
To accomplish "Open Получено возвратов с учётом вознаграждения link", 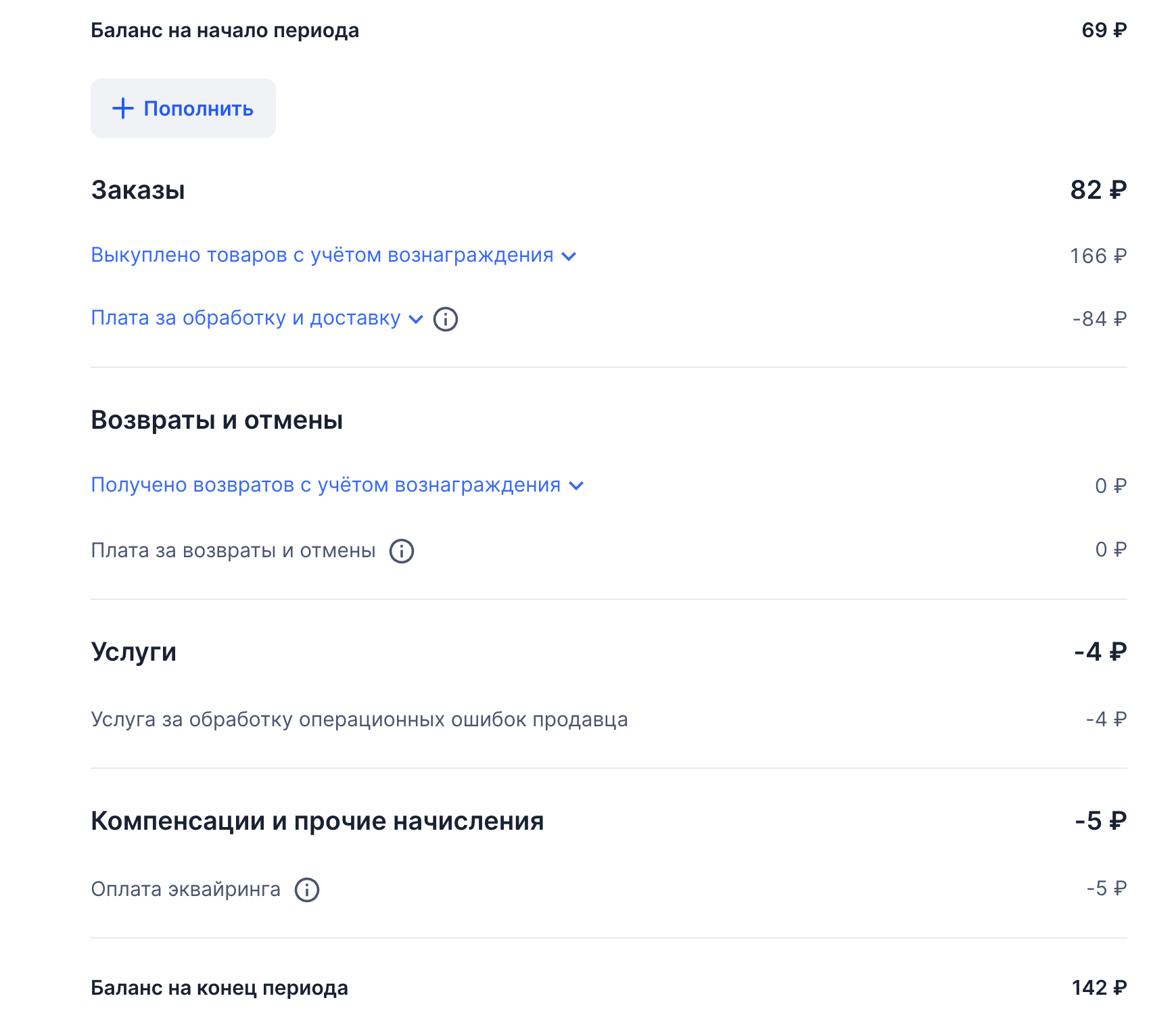I will [x=325, y=486].
